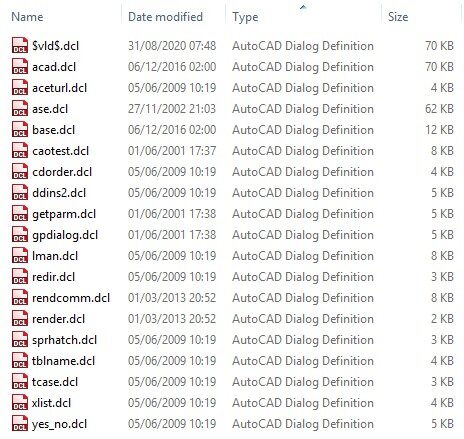Viewport: 464px width, 439px height.
Task: Click the DCL icon beside aceturl.dcl
Action: 20,87
